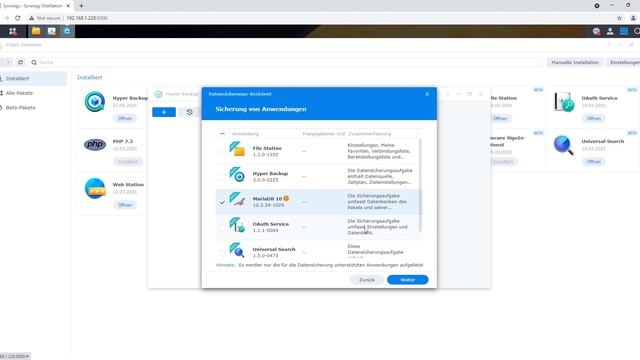Click the Freigegebener Ordner column header

323,134
